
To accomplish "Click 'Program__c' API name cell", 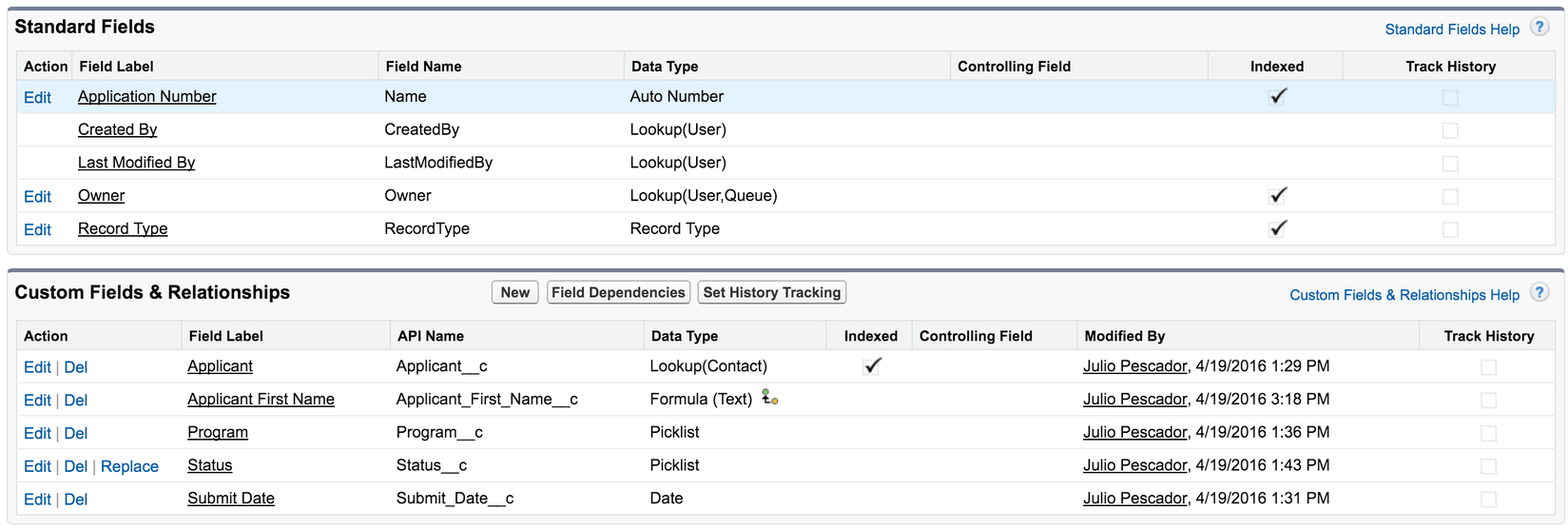I will click(439, 432).
